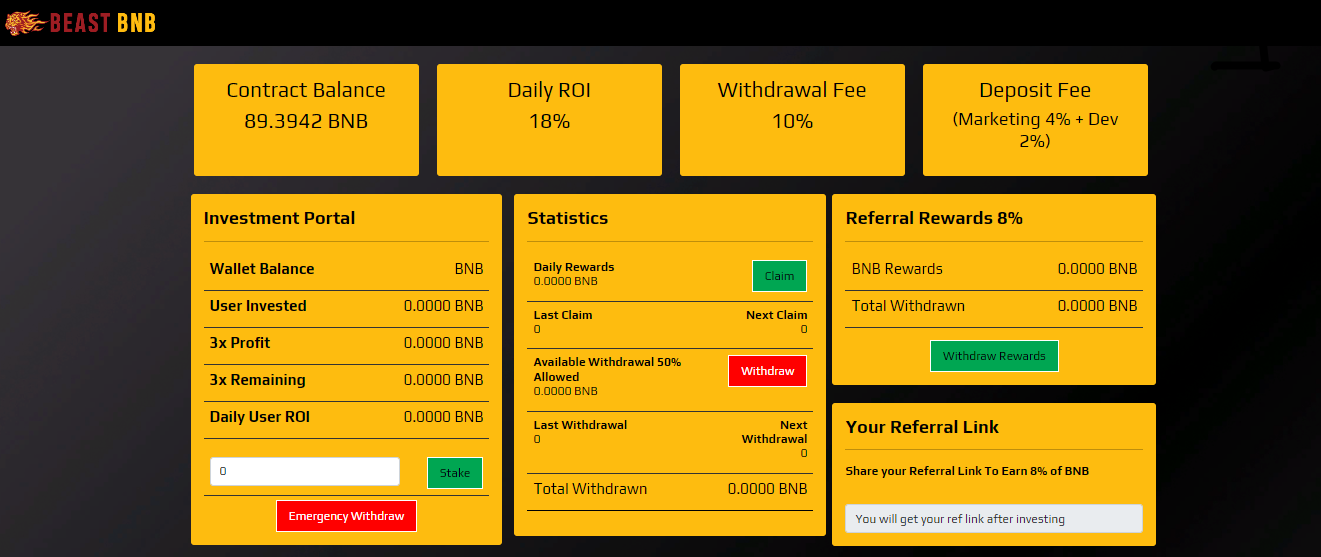Claim daily rewards with the Claim button
The height and width of the screenshot is (557, 1321).
click(x=779, y=276)
